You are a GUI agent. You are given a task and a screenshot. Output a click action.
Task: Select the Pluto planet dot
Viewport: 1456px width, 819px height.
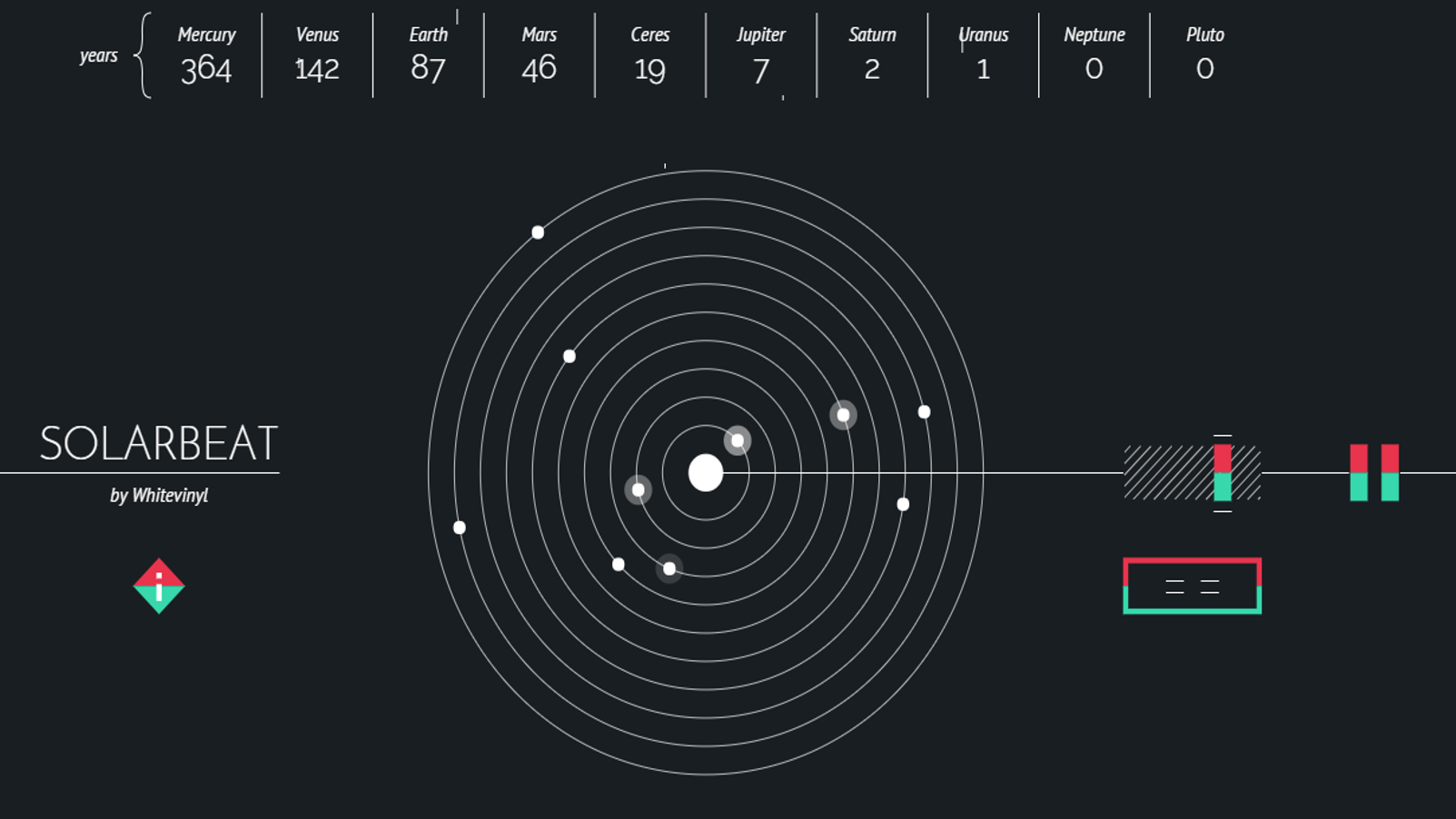pyautogui.click(x=538, y=232)
